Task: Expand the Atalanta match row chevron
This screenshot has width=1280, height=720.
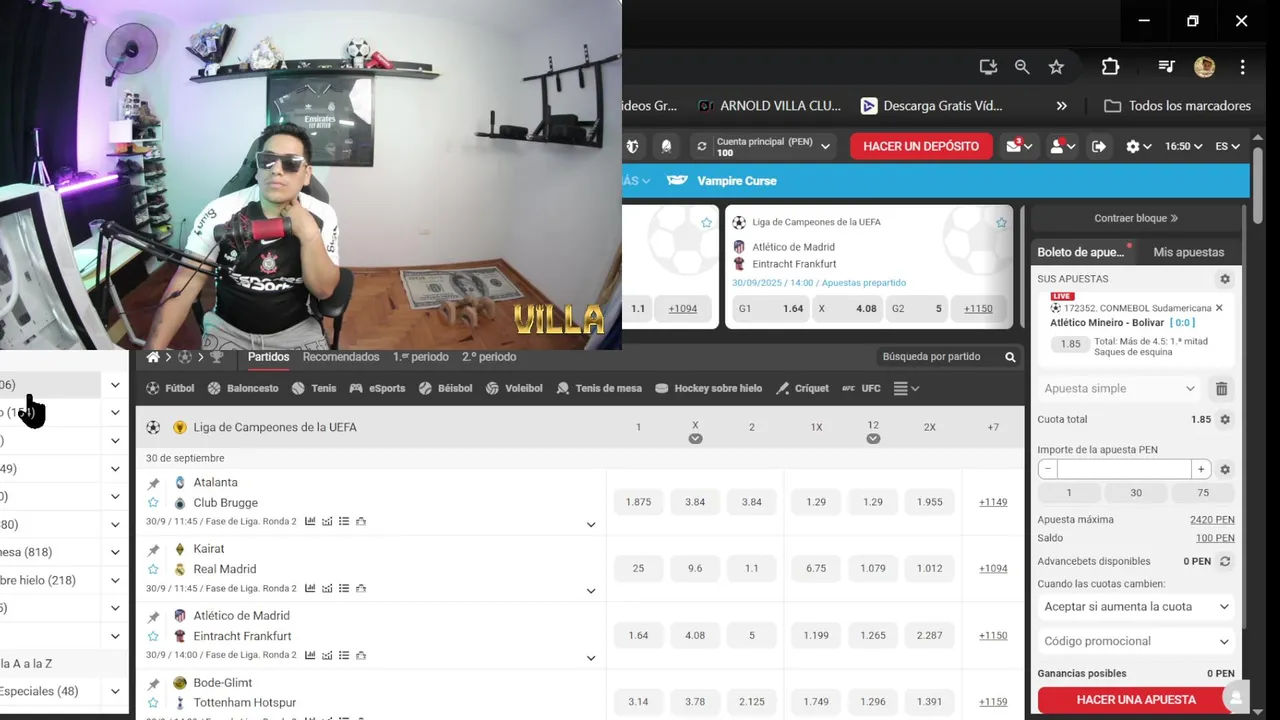Action: coord(591,525)
